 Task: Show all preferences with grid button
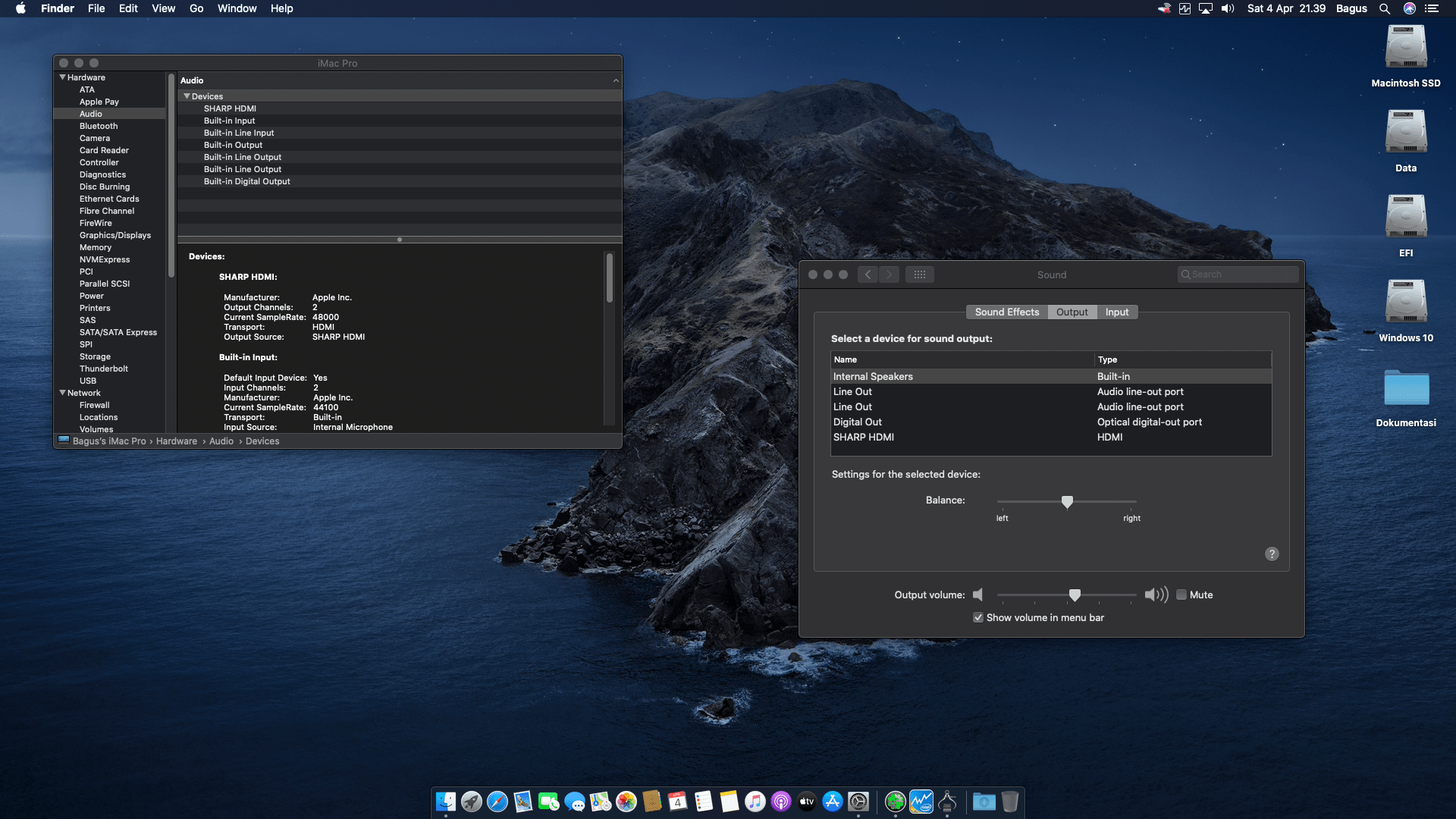920,275
